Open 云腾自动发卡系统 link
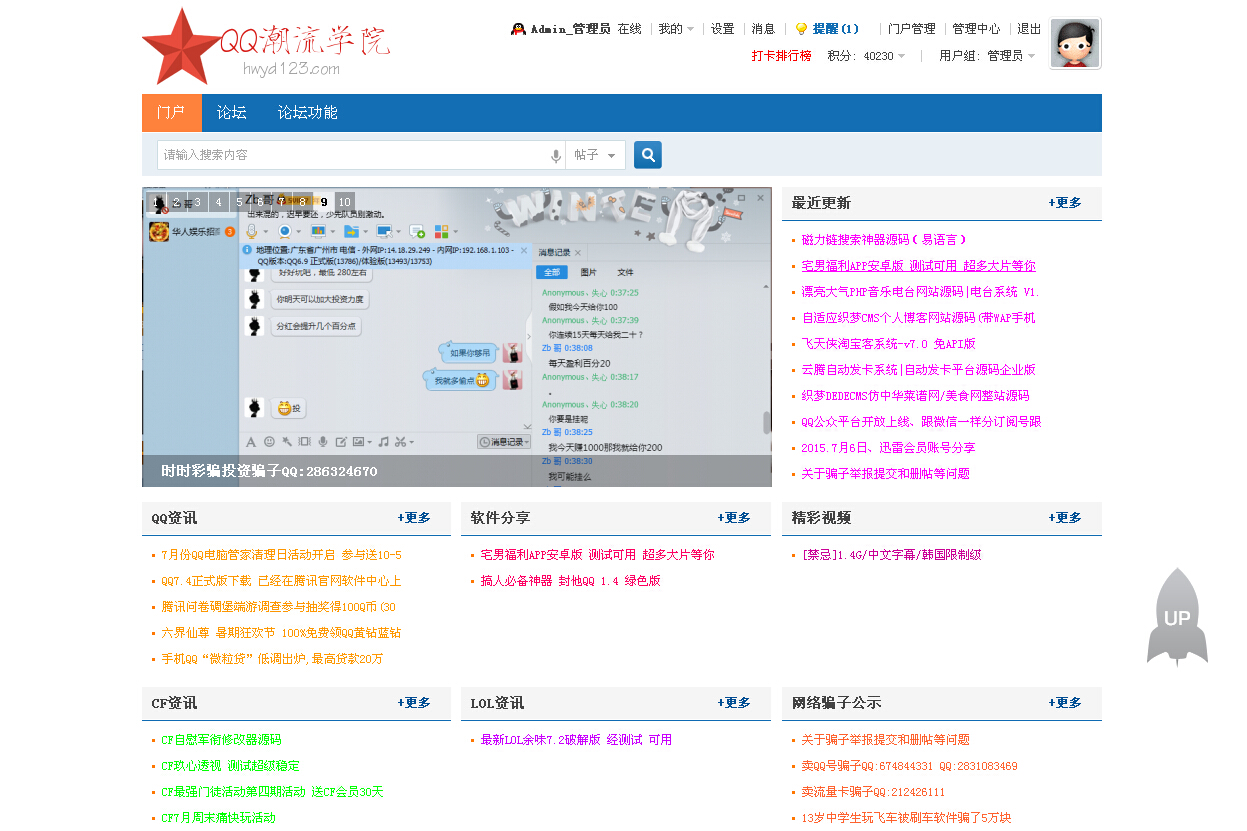The height and width of the screenshot is (831, 1247). [918, 370]
